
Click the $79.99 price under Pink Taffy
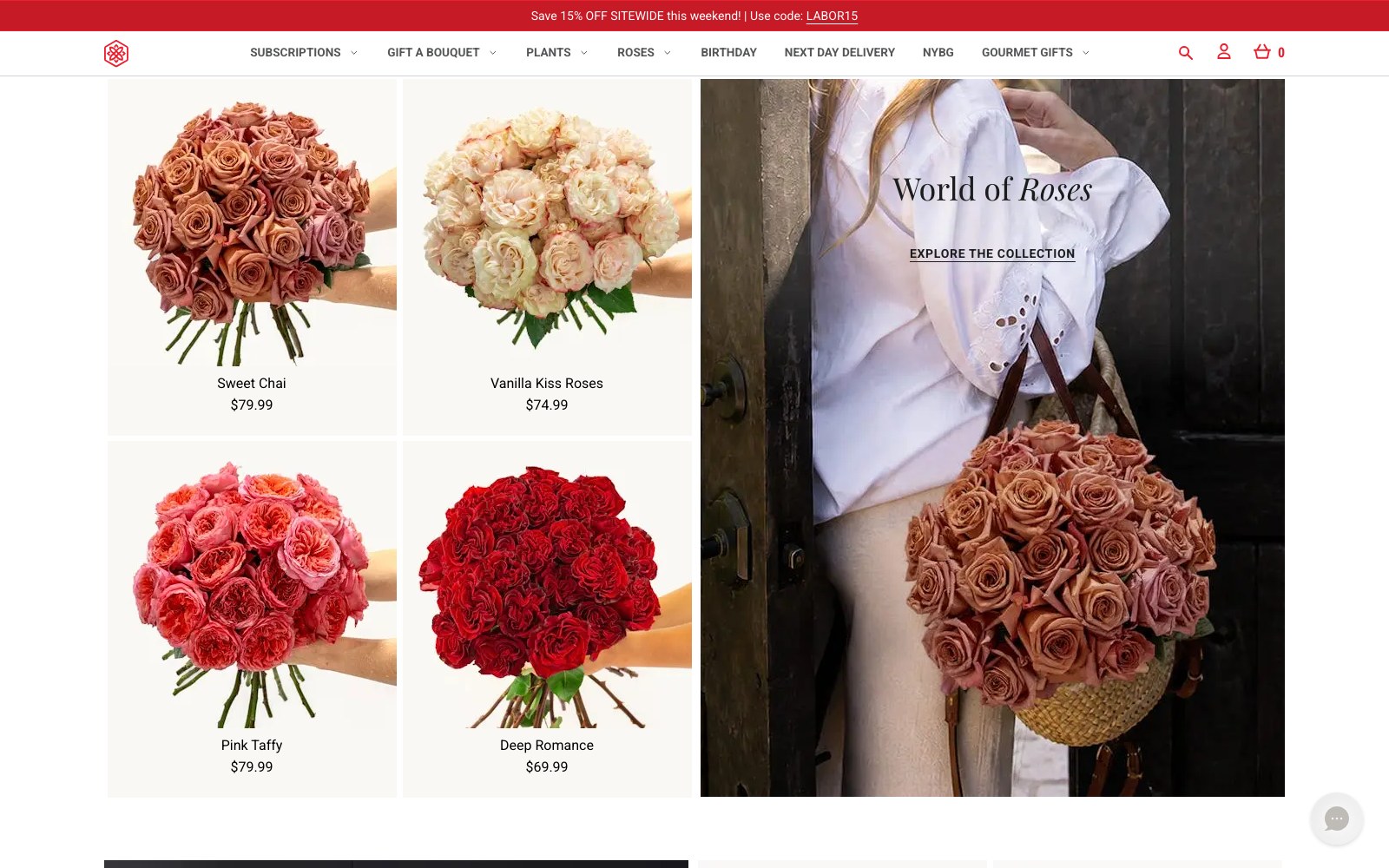tap(252, 767)
